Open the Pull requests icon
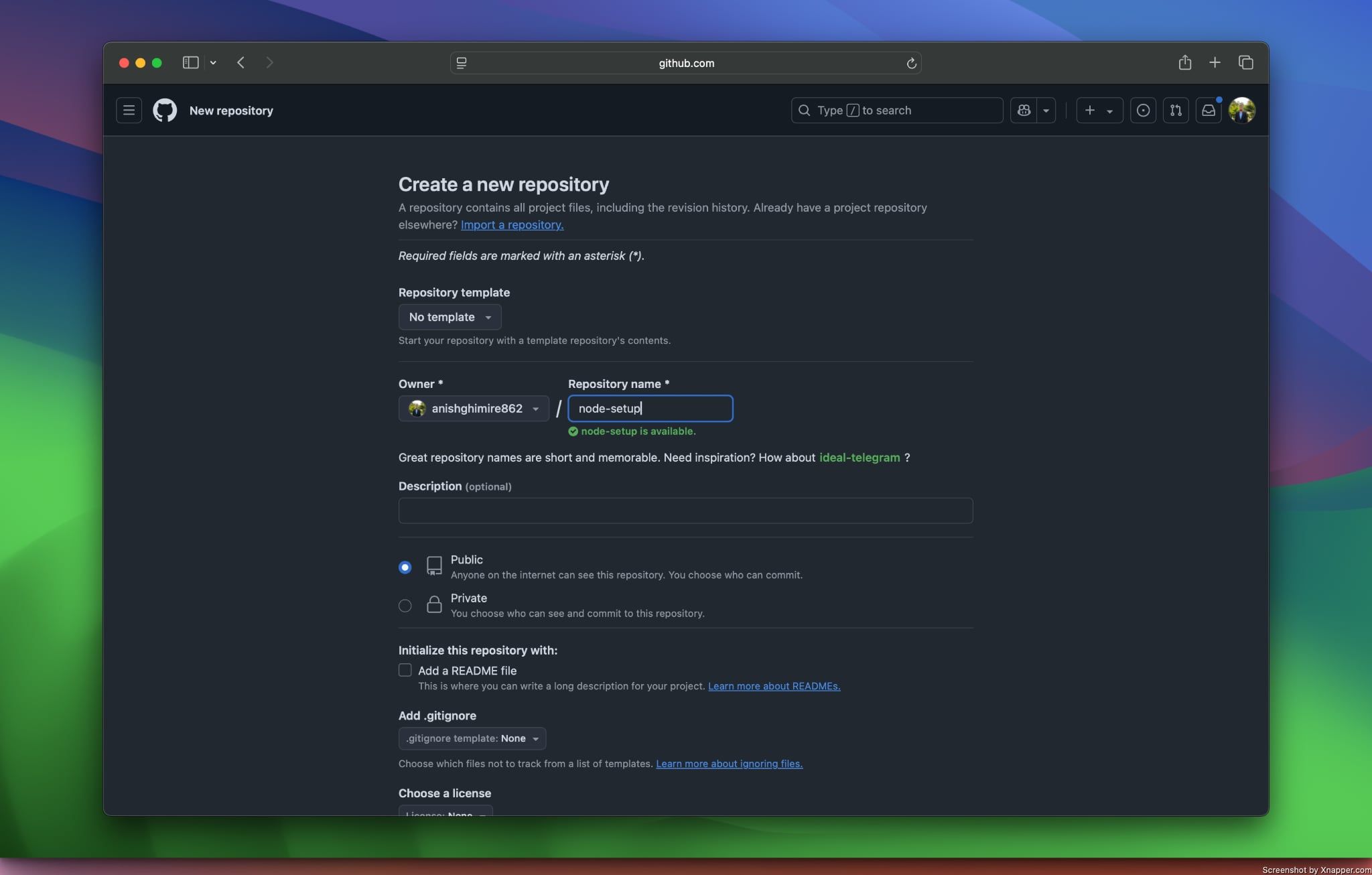 tap(1176, 110)
